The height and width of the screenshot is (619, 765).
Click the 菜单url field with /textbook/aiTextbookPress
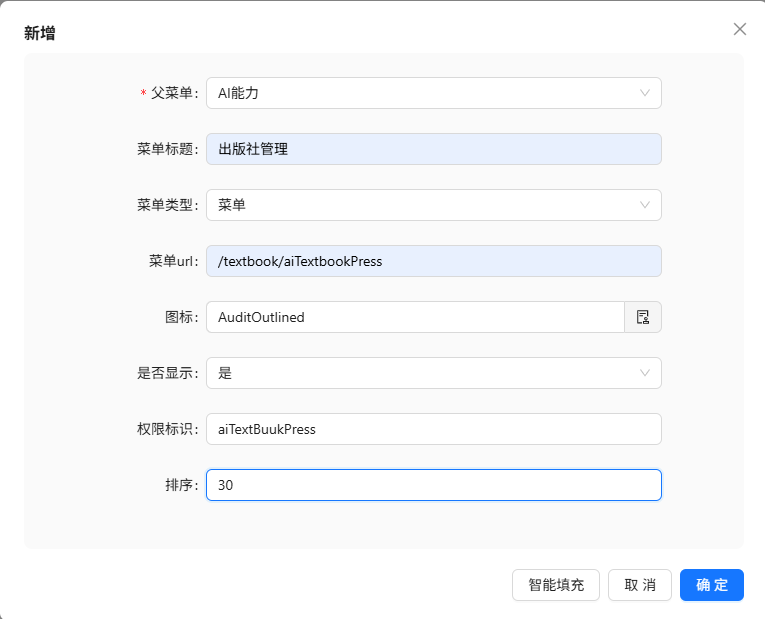coord(433,261)
